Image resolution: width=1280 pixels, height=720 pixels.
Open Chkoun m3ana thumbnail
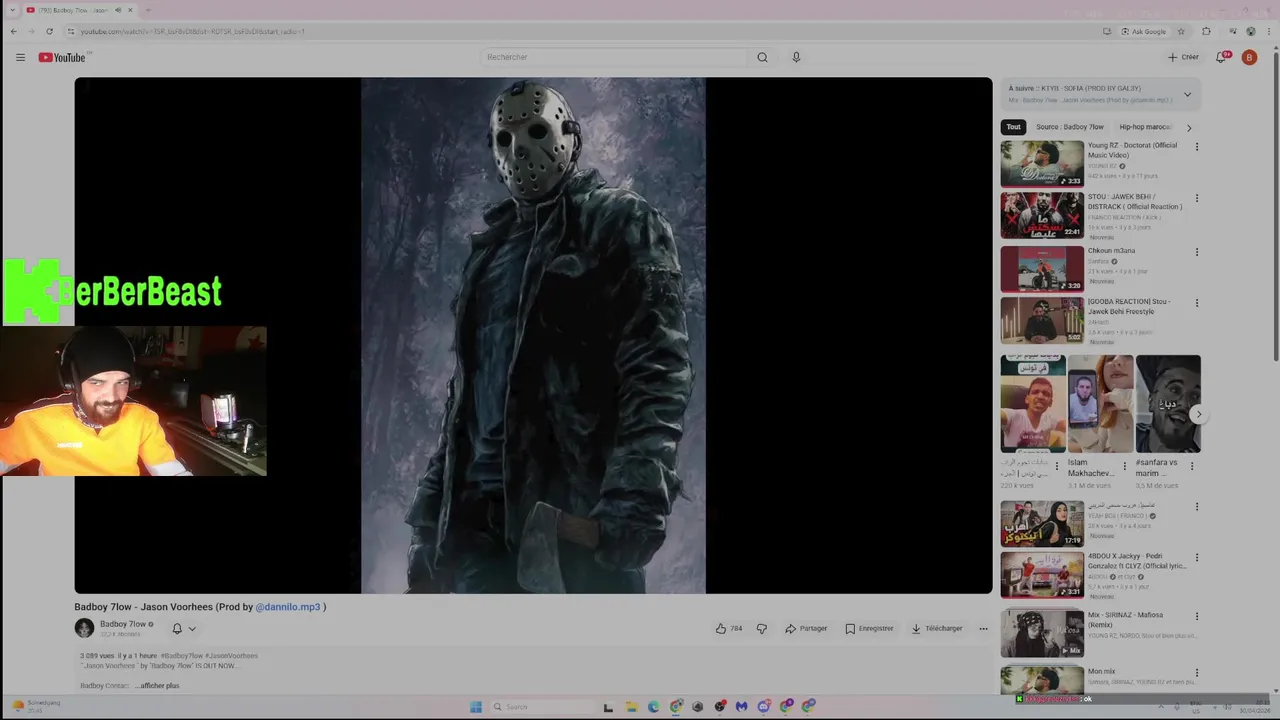click(1042, 268)
